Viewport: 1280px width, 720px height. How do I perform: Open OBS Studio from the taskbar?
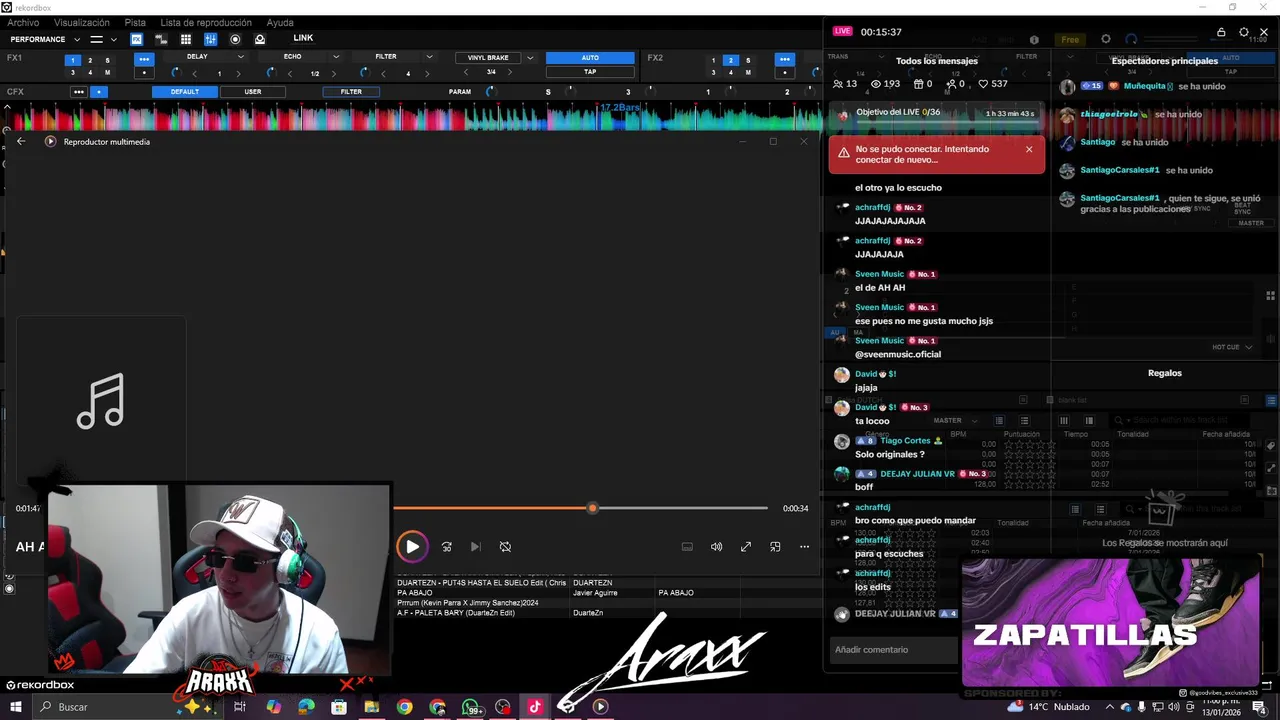pyautogui.click(x=503, y=707)
